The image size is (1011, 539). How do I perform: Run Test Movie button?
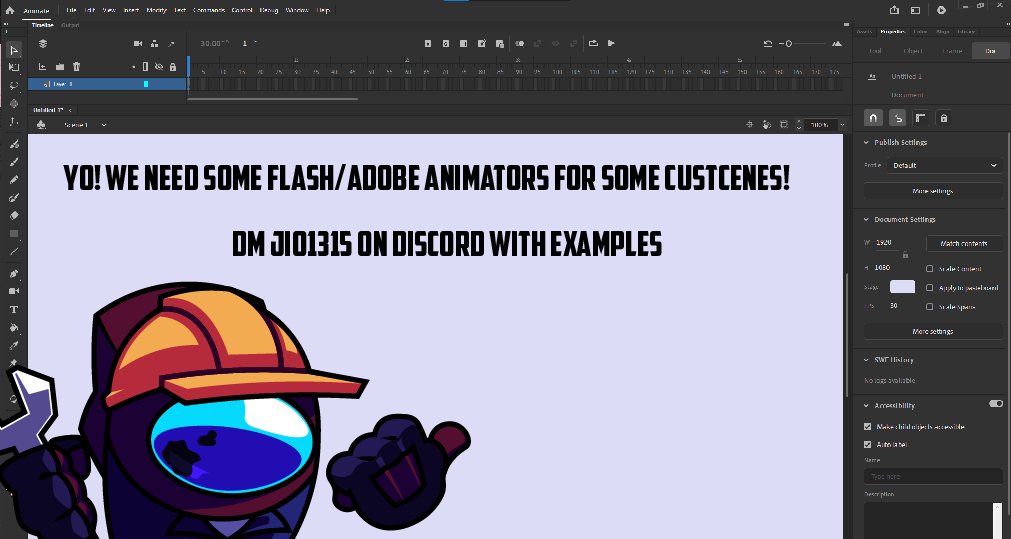pyautogui.click(x=941, y=10)
